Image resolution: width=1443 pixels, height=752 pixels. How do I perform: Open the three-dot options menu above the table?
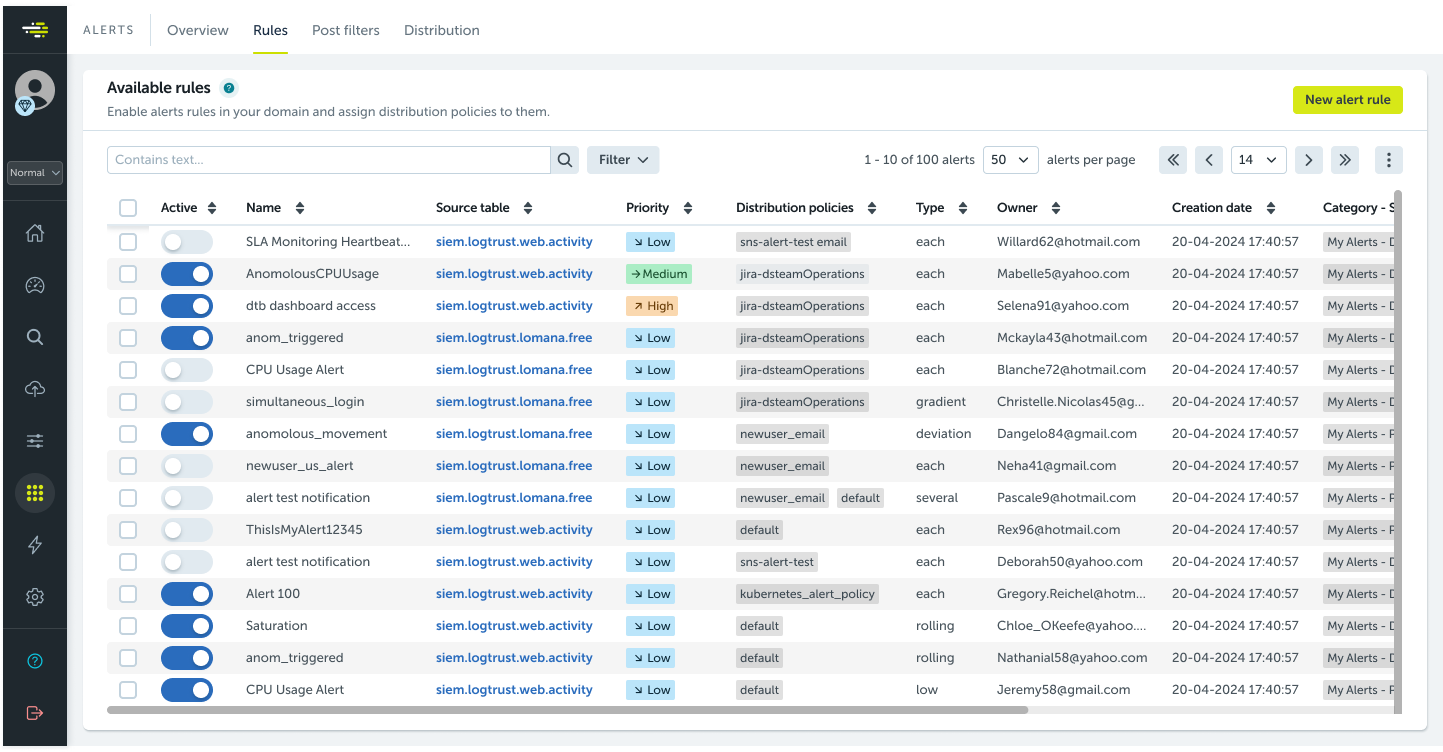coord(1388,159)
